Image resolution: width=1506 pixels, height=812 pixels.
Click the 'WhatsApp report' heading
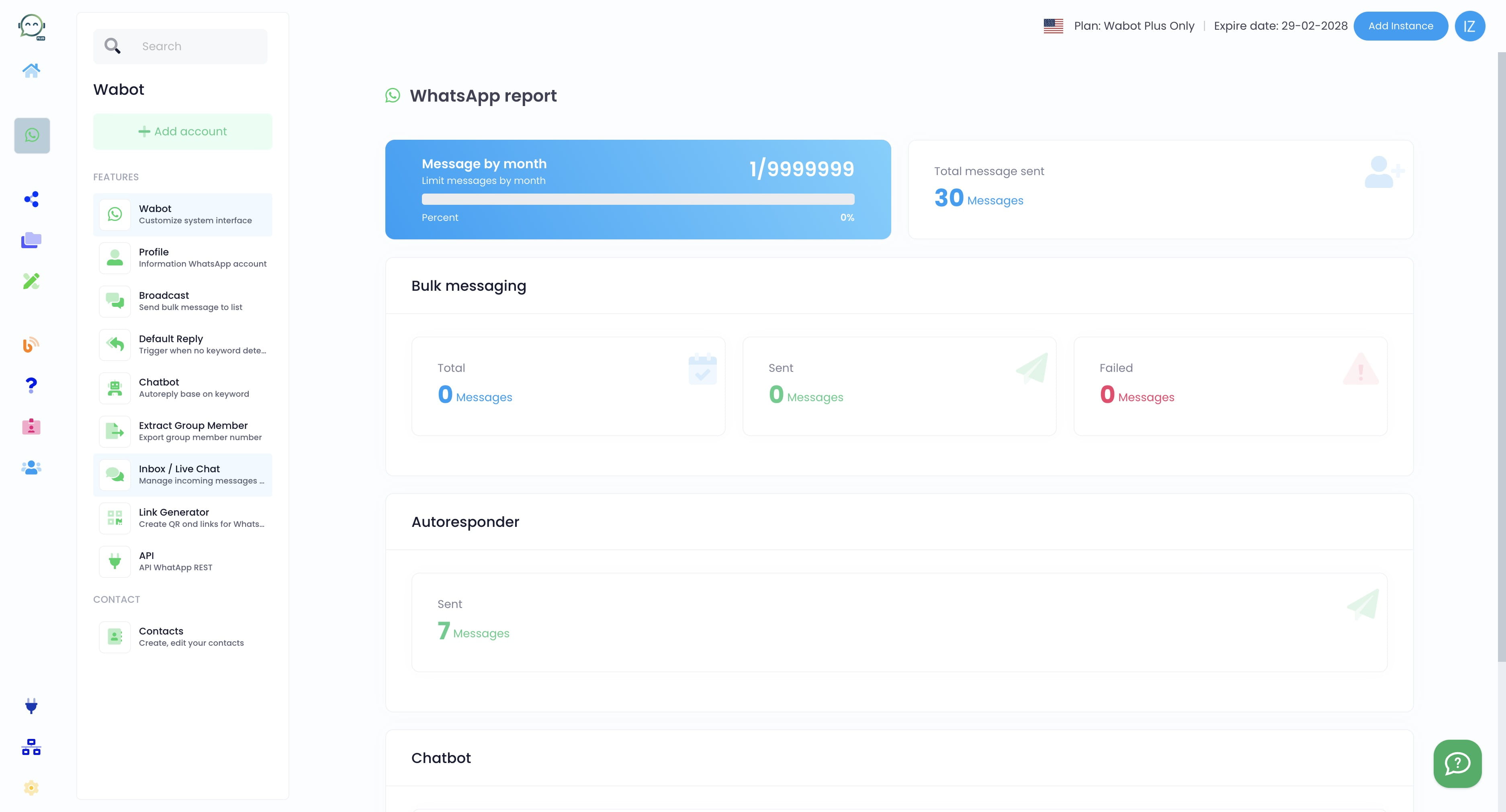point(483,96)
